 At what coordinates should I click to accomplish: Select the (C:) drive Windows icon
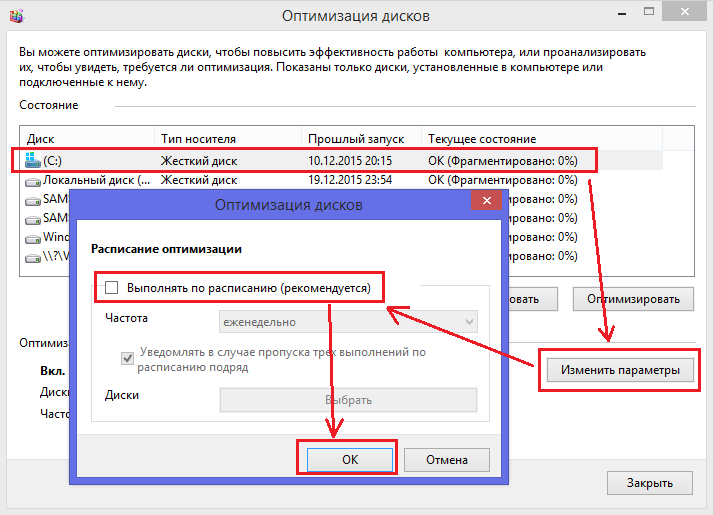[x=33, y=160]
